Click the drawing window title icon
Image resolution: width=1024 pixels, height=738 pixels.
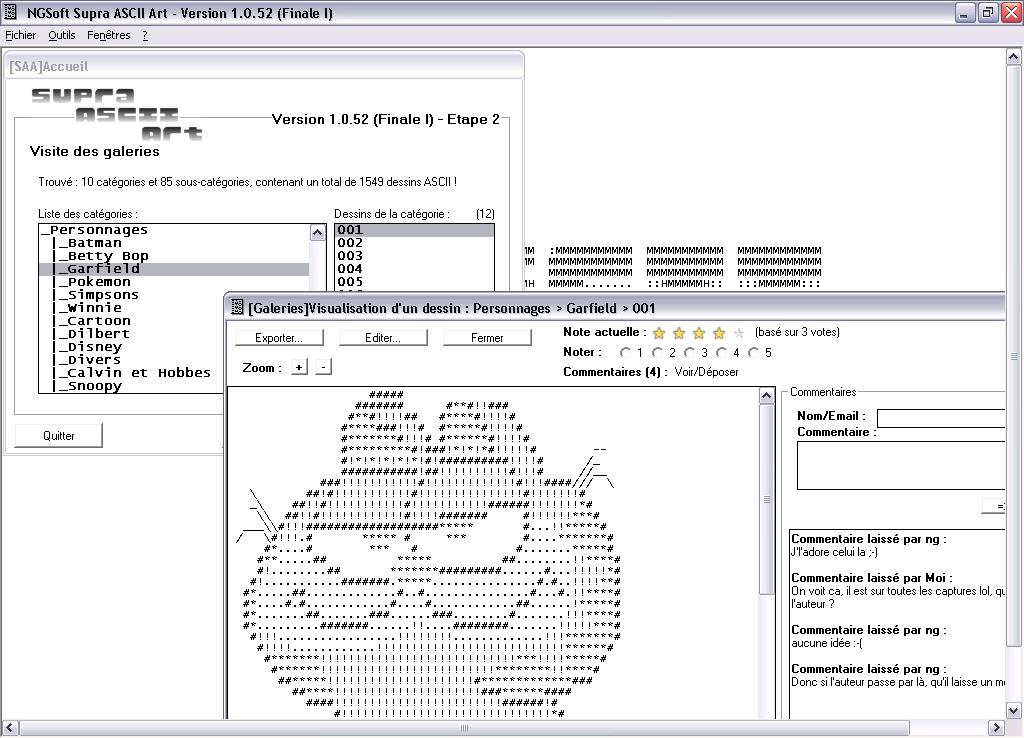tap(237, 308)
